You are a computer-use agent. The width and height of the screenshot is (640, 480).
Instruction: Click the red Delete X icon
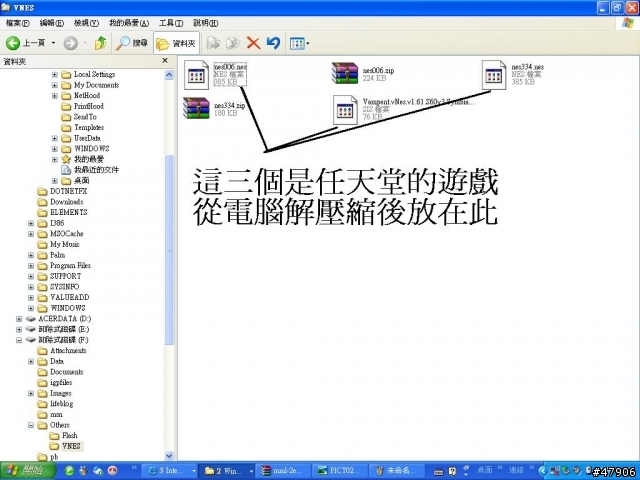253,43
